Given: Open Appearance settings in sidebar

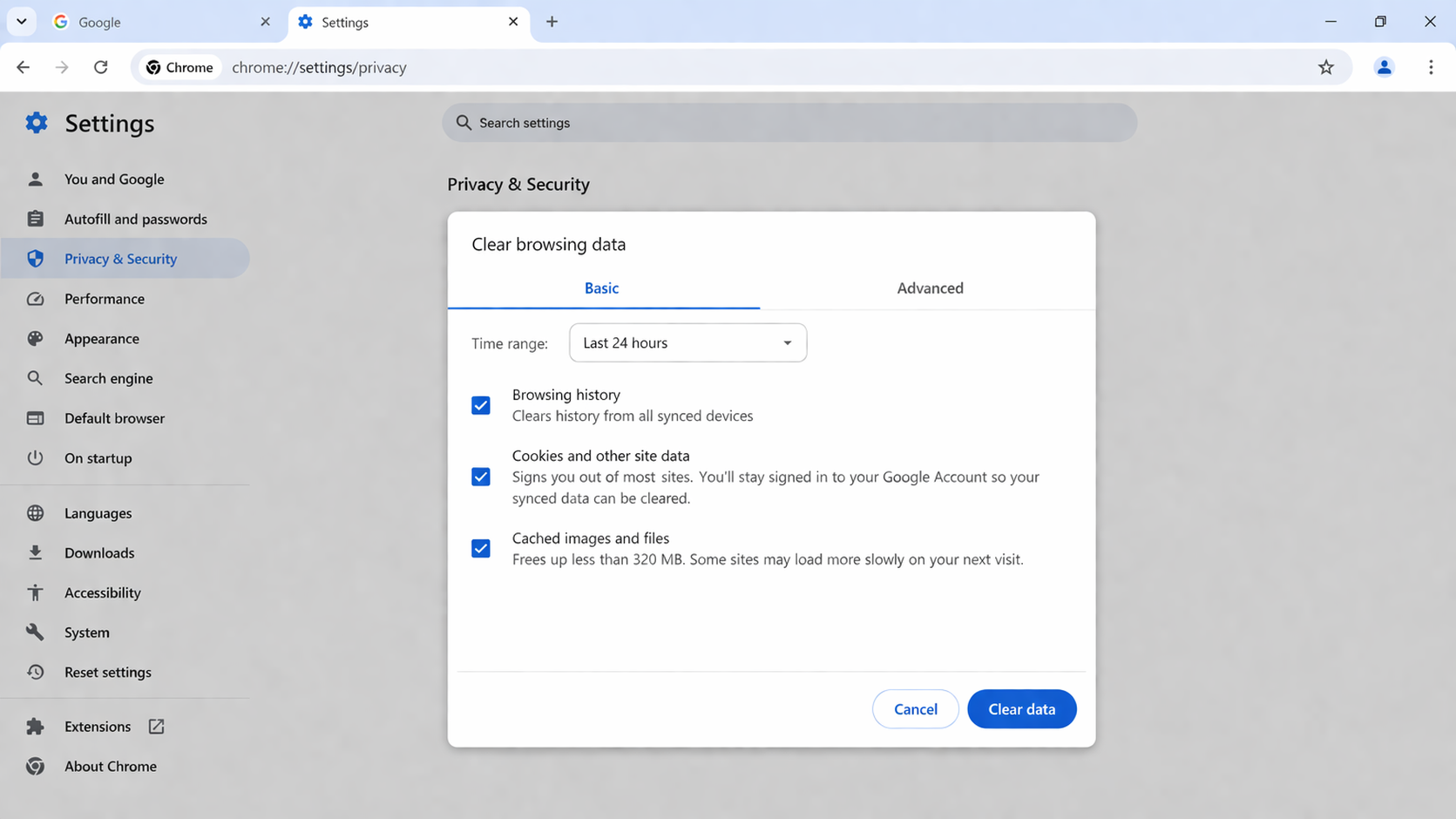Looking at the screenshot, I should [102, 339].
